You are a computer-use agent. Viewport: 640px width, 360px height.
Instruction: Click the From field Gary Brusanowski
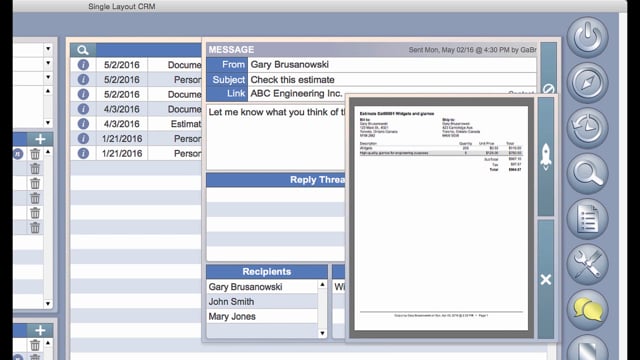coord(392,64)
